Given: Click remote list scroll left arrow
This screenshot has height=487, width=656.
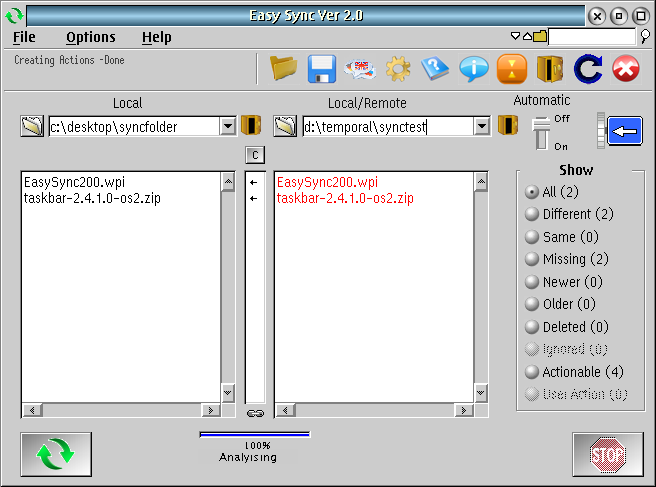Looking at the screenshot, I should pyautogui.click(x=285, y=410).
